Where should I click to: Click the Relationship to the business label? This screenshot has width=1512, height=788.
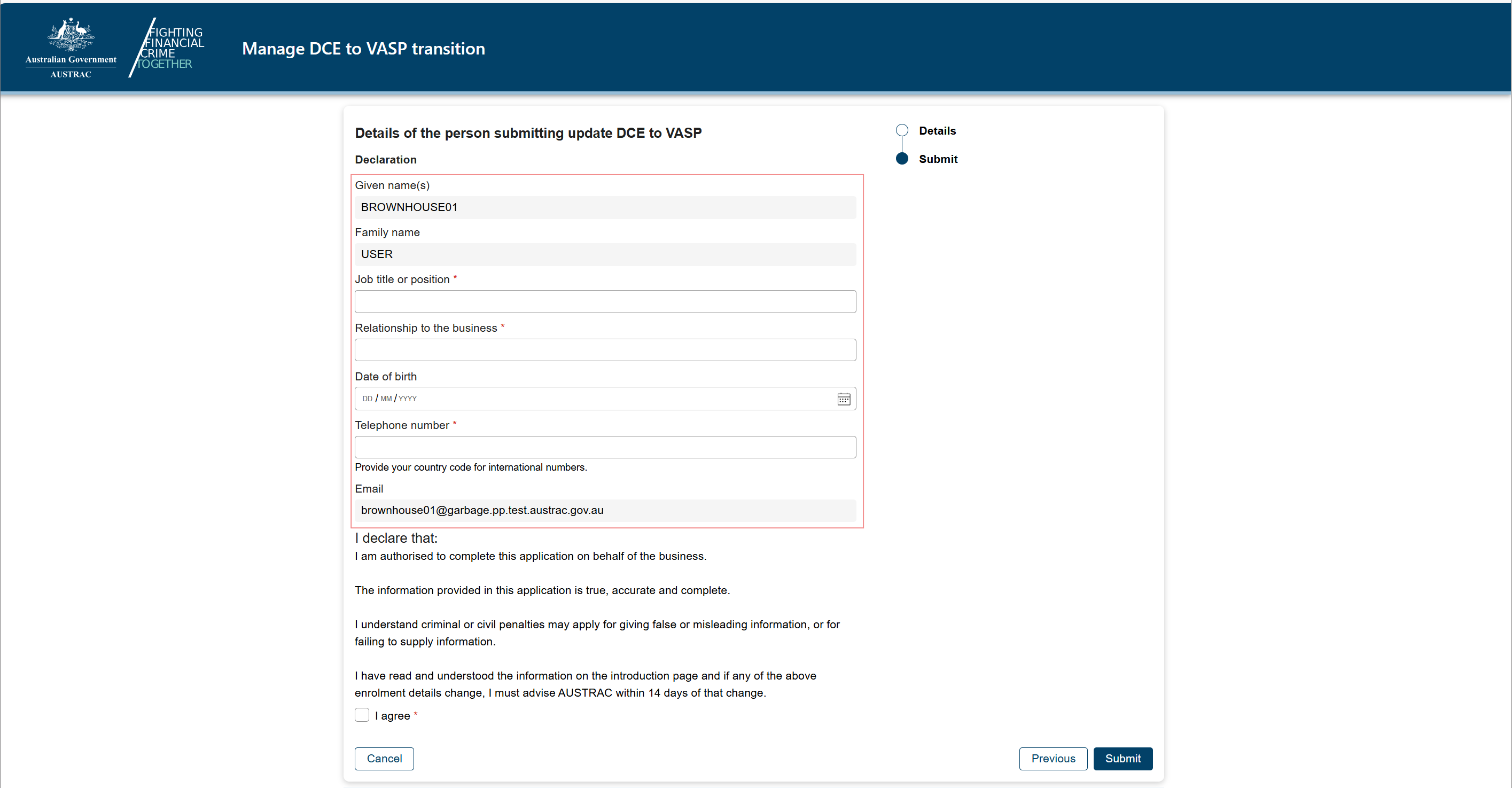click(425, 328)
